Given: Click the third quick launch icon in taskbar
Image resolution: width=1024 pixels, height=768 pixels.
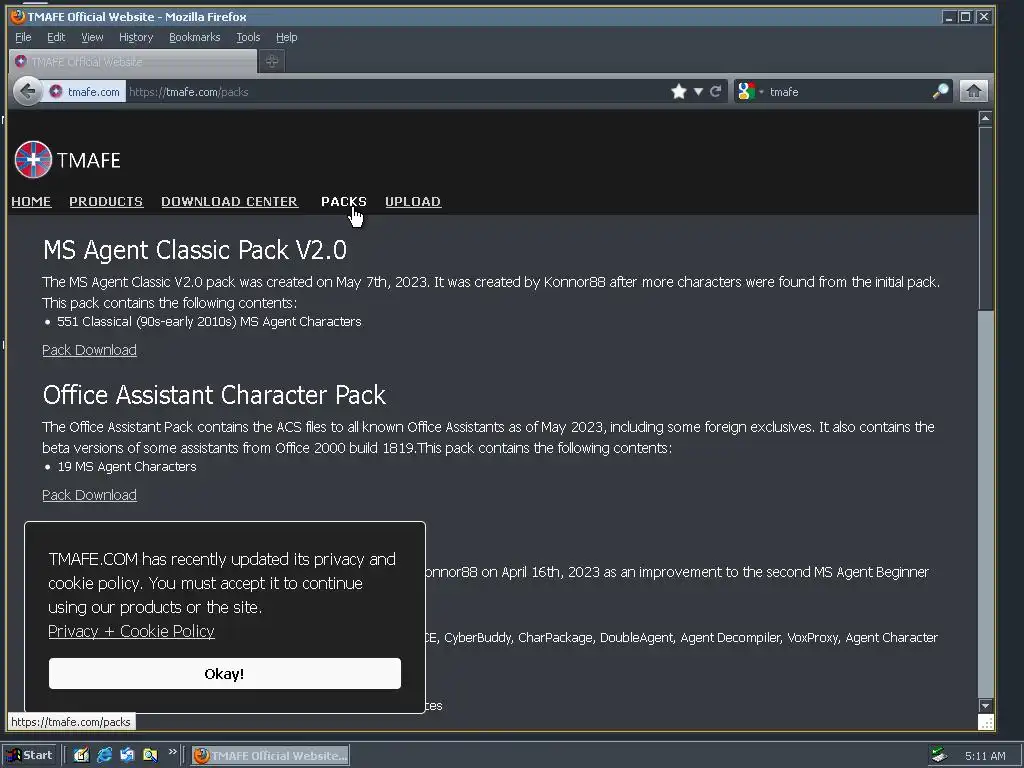Looking at the screenshot, I should 127,756.
